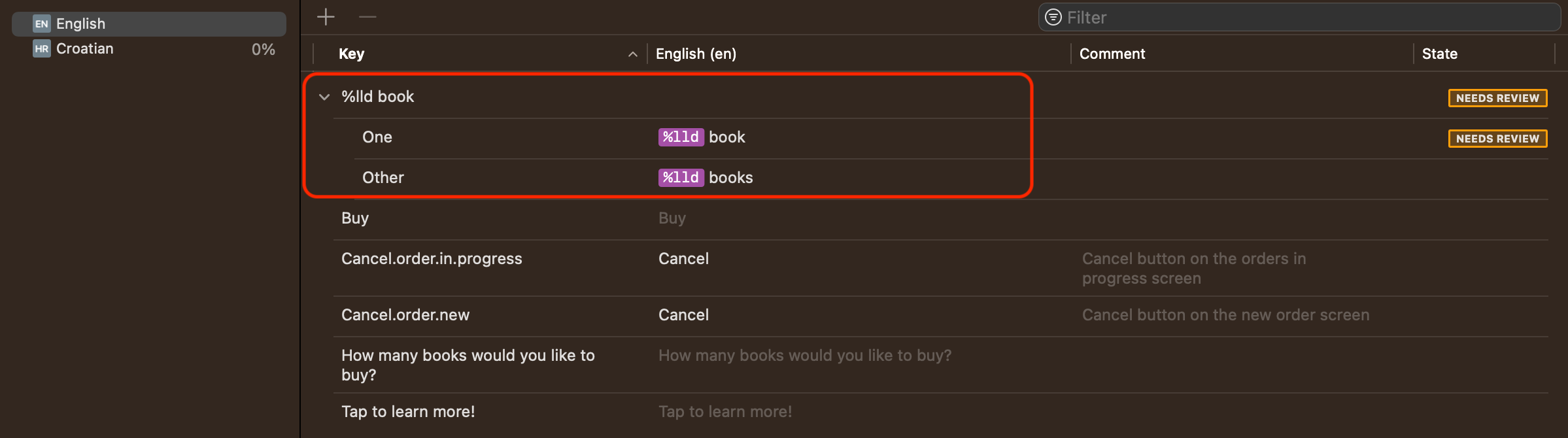
Task: Click the filter icon in the search field
Action: [1053, 17]
